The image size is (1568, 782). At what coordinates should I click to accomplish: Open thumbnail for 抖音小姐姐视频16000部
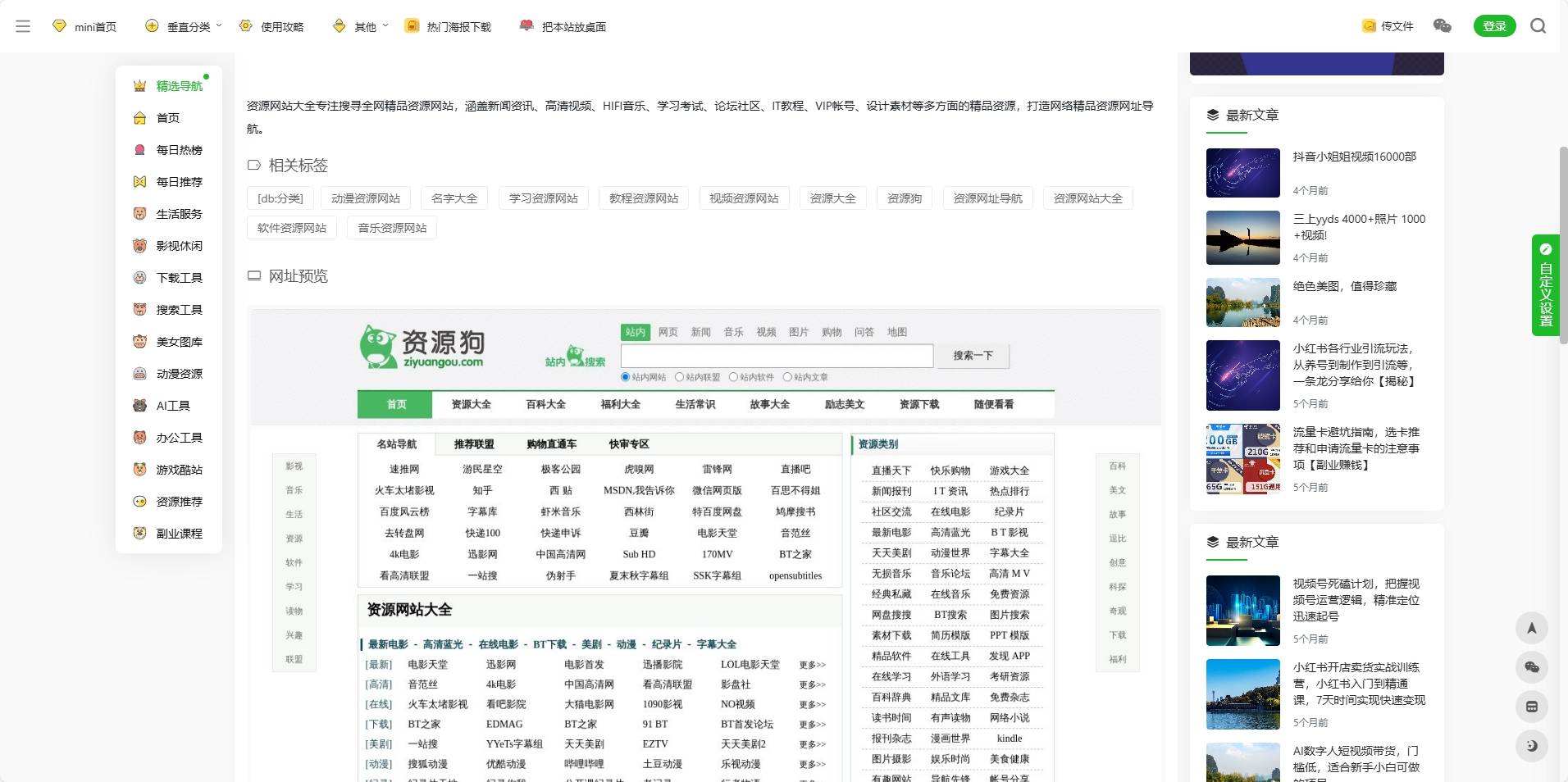click(1242, 173)
